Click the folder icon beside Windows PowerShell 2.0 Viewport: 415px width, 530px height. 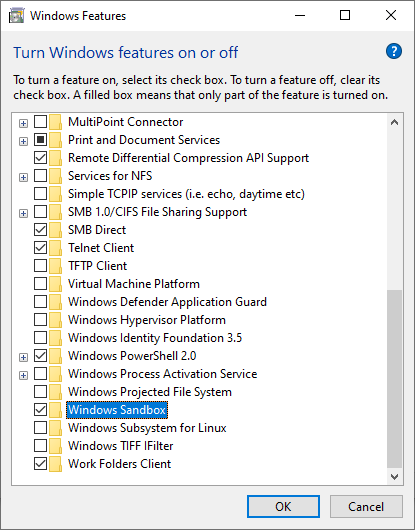(x=55, y=356)
